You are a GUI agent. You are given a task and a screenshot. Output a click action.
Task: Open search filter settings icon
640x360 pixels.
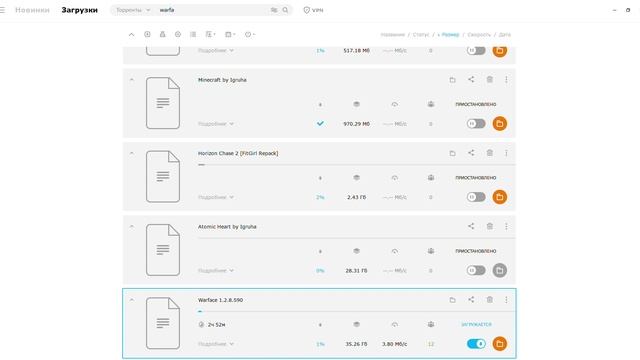[274, 10]
